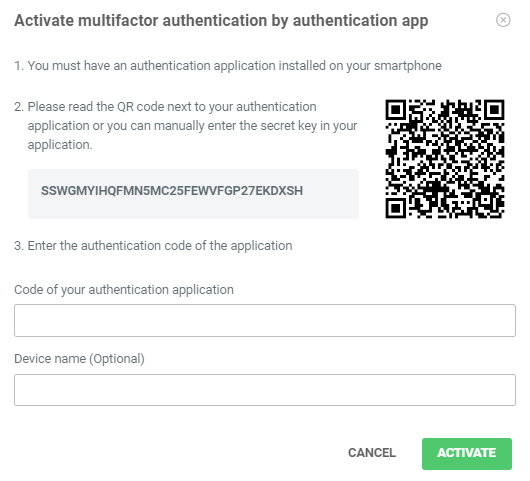This screenshot has width=530, height=481.
Task: Click the QR code's small bottom-right alignment square
Action: (x=486, y=200)
